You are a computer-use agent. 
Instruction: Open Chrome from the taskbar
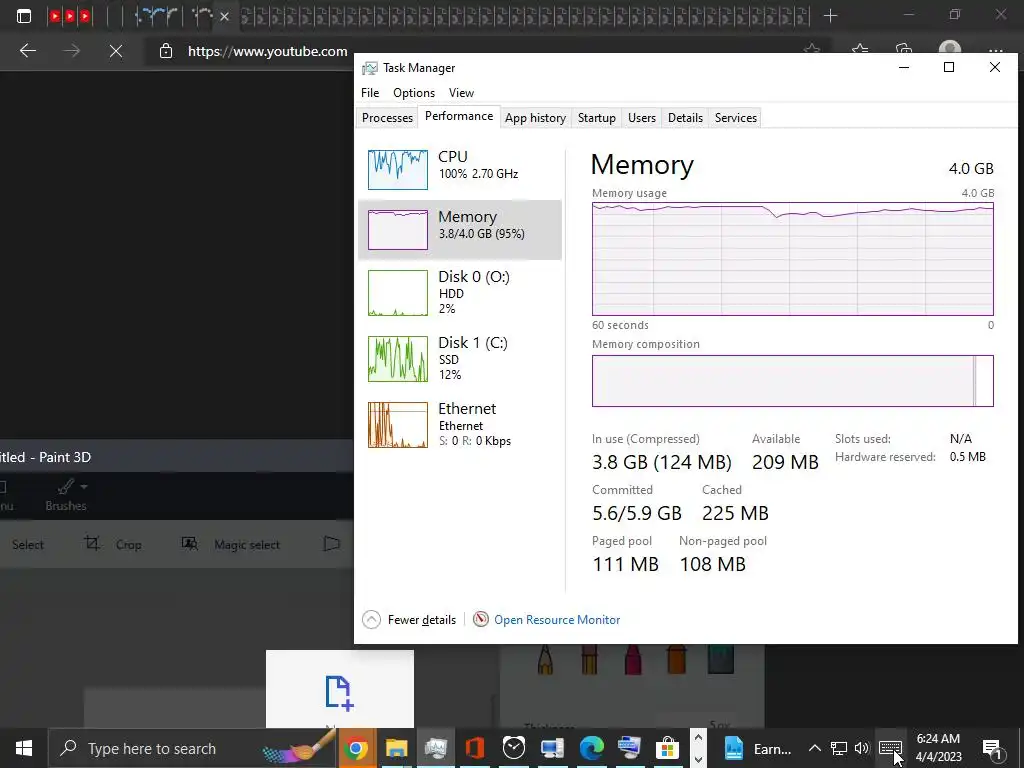pyautogui.click(x=357, y=748)
